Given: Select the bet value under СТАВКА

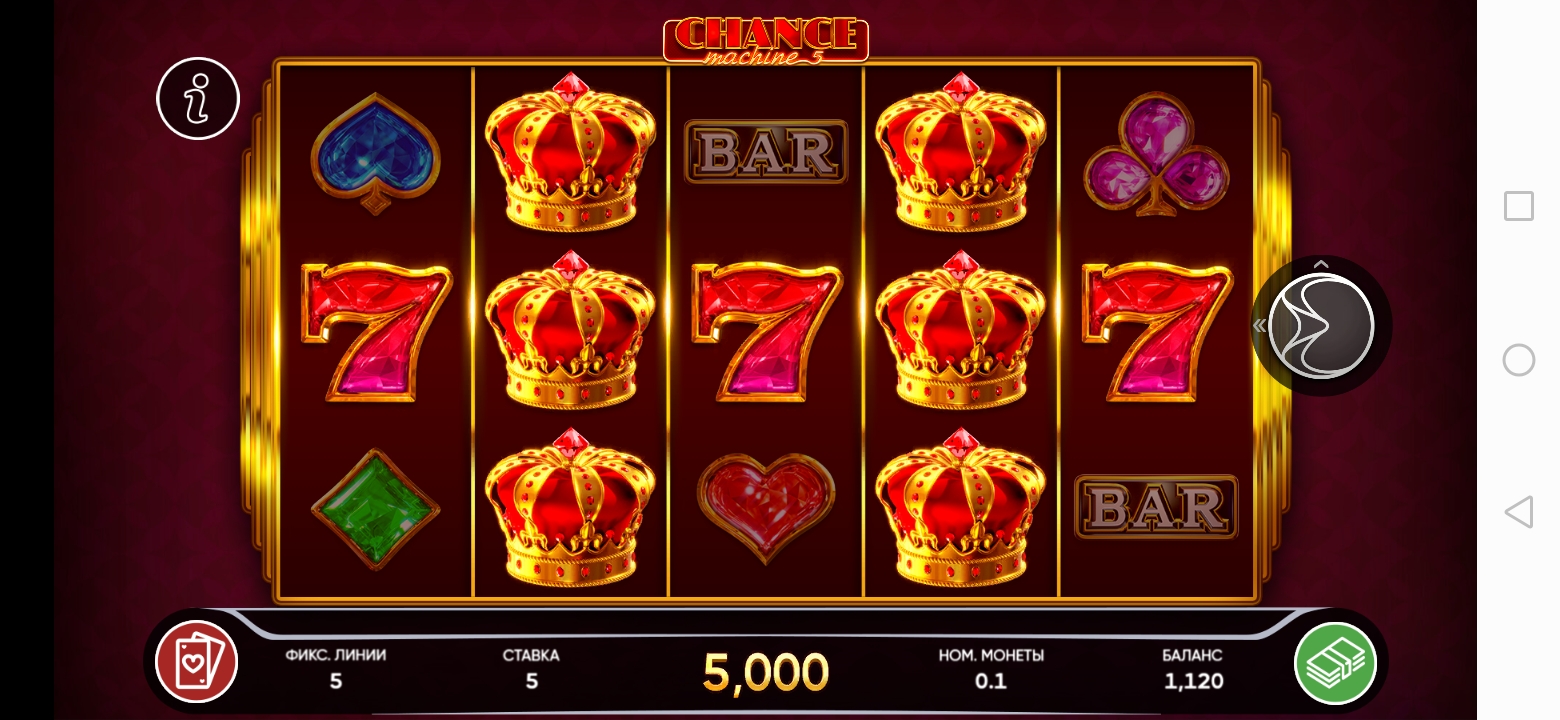Looking at the screenshot, I should [532, 681].
